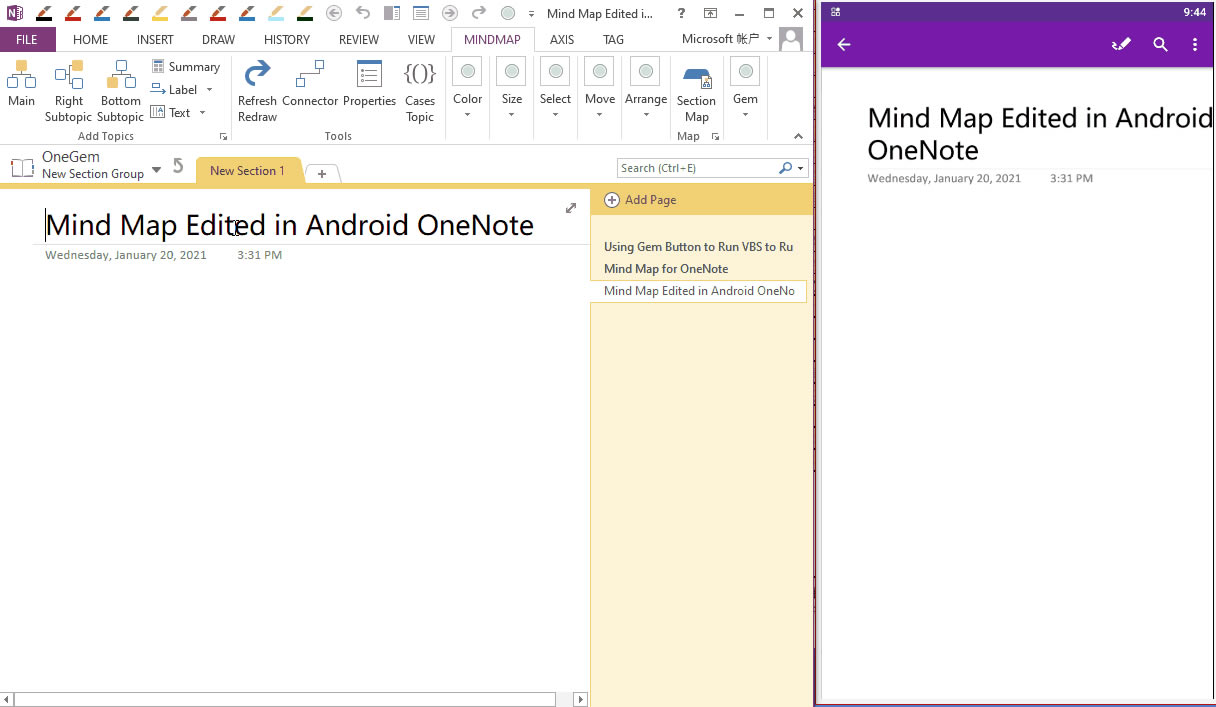
Task: Open the OneGem section group dropdown
Action: pos(156,170)
